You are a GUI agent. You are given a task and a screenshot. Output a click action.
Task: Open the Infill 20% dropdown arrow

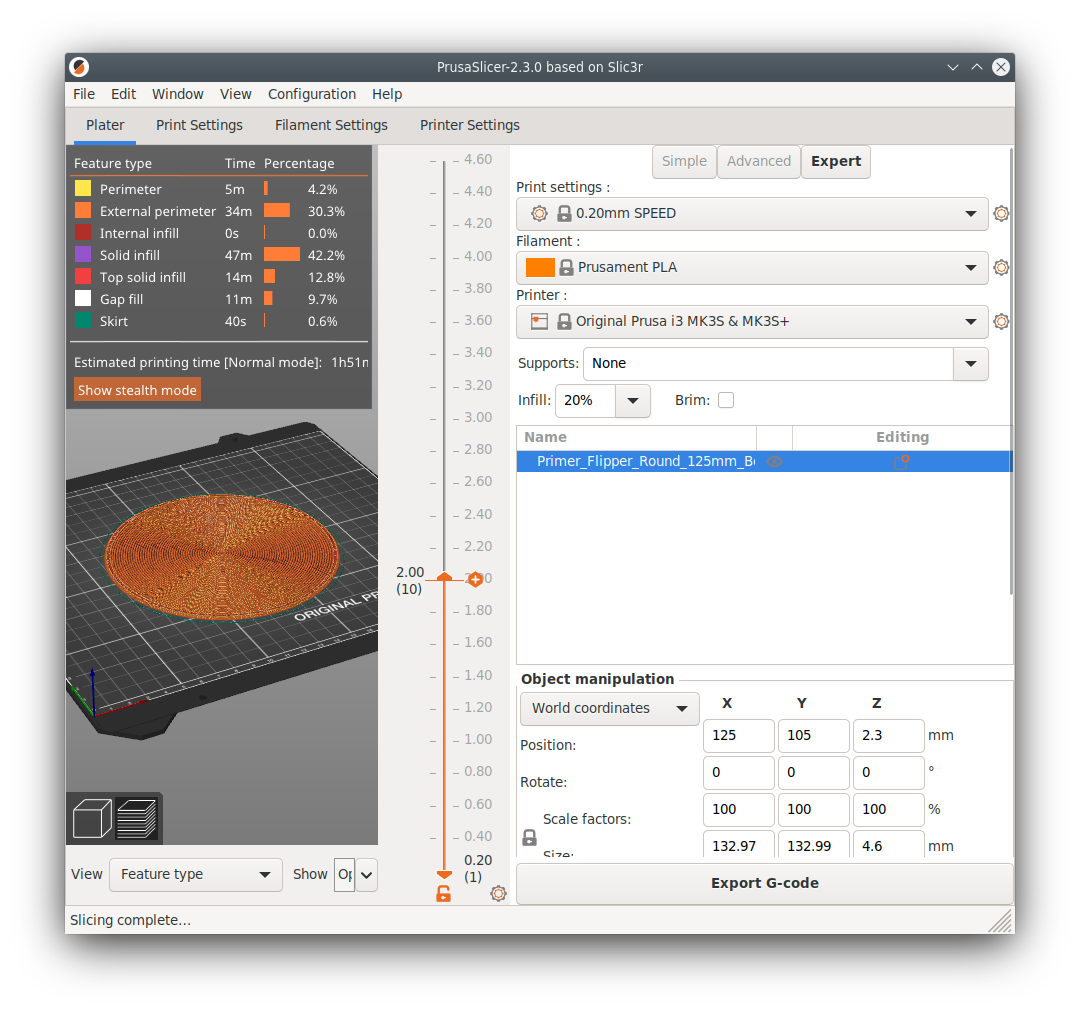(x=633, y=401)
